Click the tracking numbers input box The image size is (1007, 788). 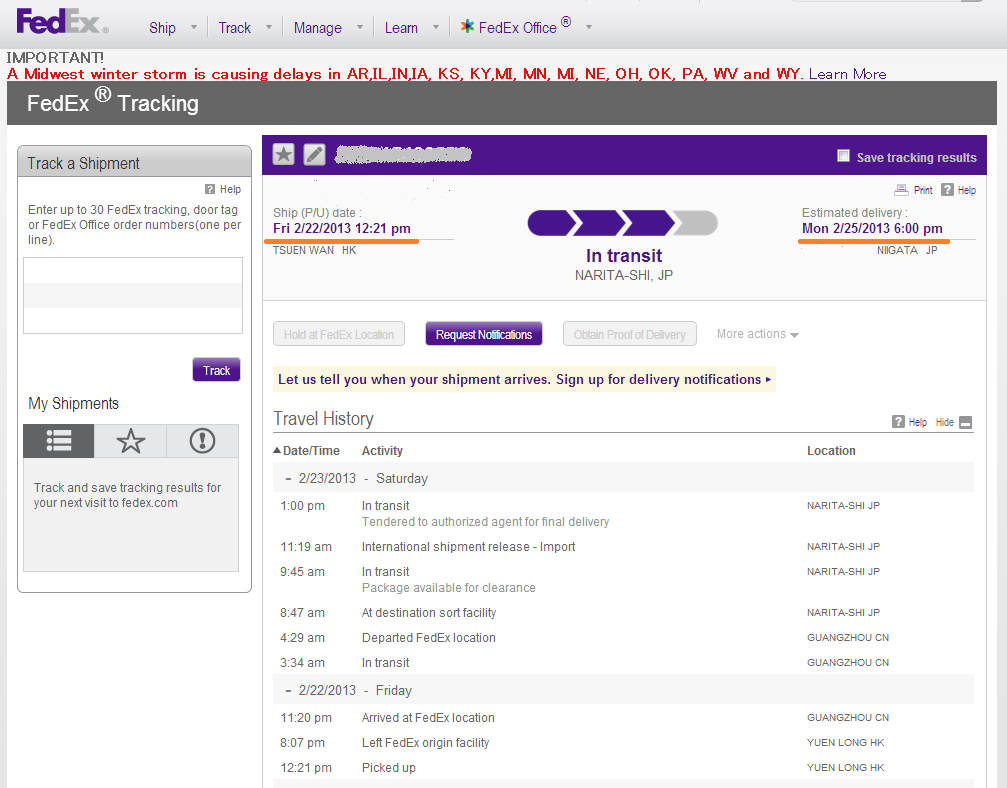(133, 295)
